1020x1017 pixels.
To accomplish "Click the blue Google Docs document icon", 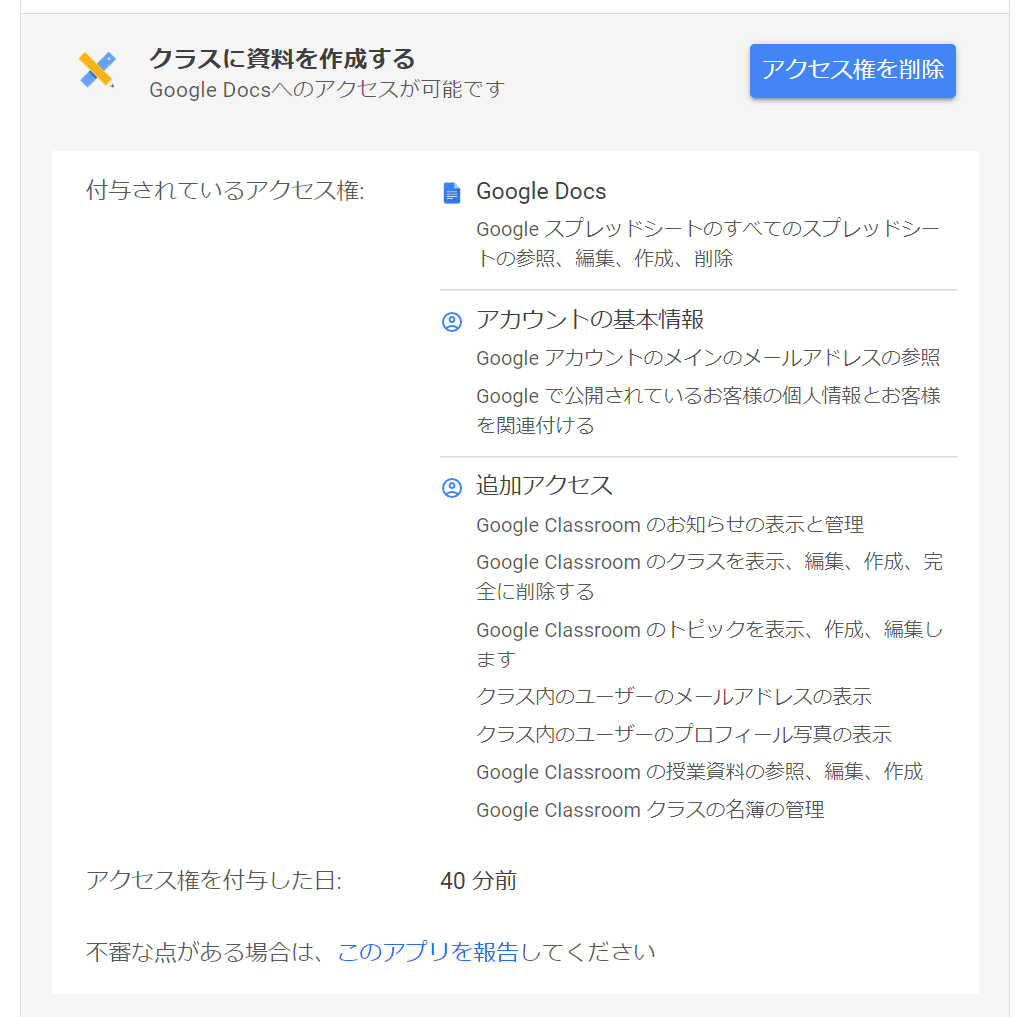I will coord(451,193).
